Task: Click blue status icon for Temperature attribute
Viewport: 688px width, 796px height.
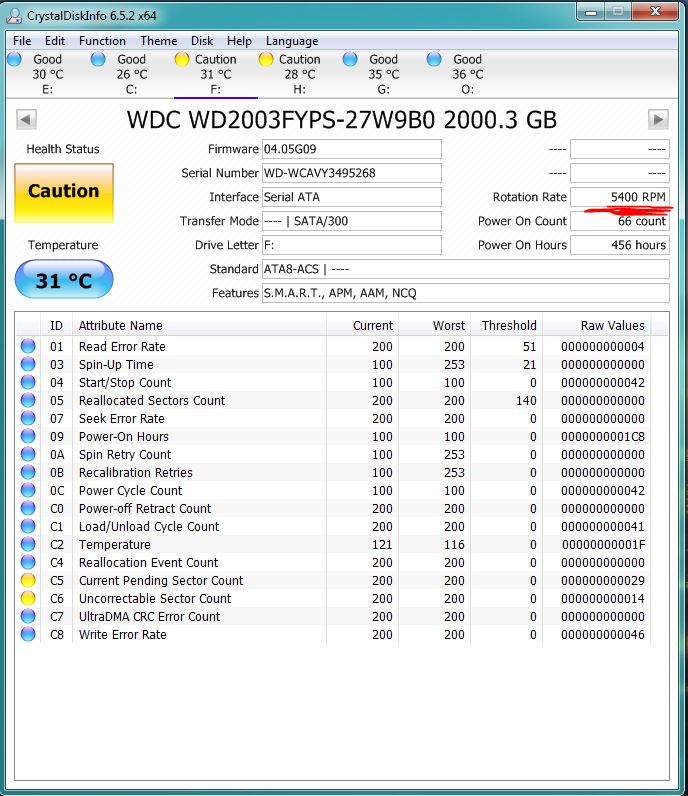Action: tap(28, 544)
